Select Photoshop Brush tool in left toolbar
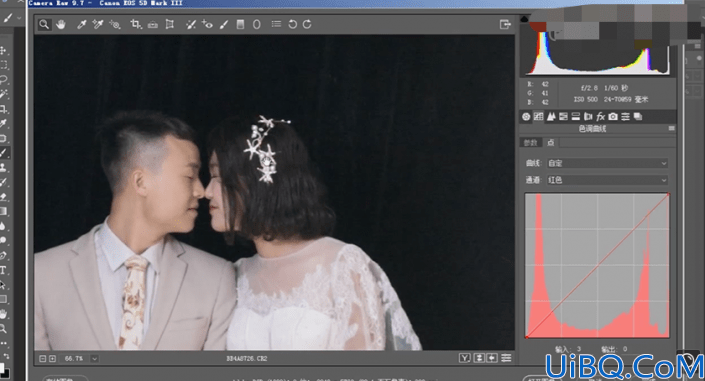The width and height of the screenshot is (705, 381). pos(4,152)
